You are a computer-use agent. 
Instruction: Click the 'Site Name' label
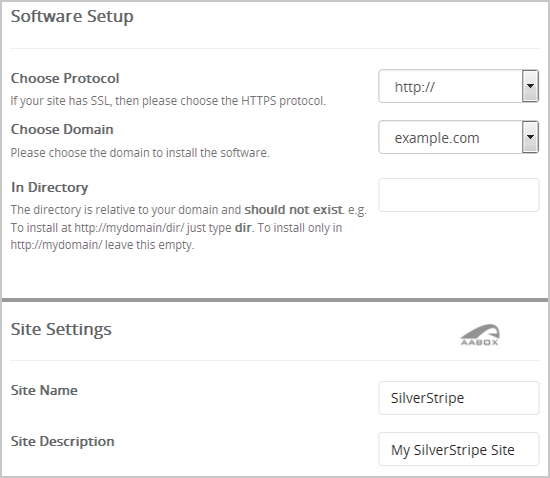click(x=44, y=390)
